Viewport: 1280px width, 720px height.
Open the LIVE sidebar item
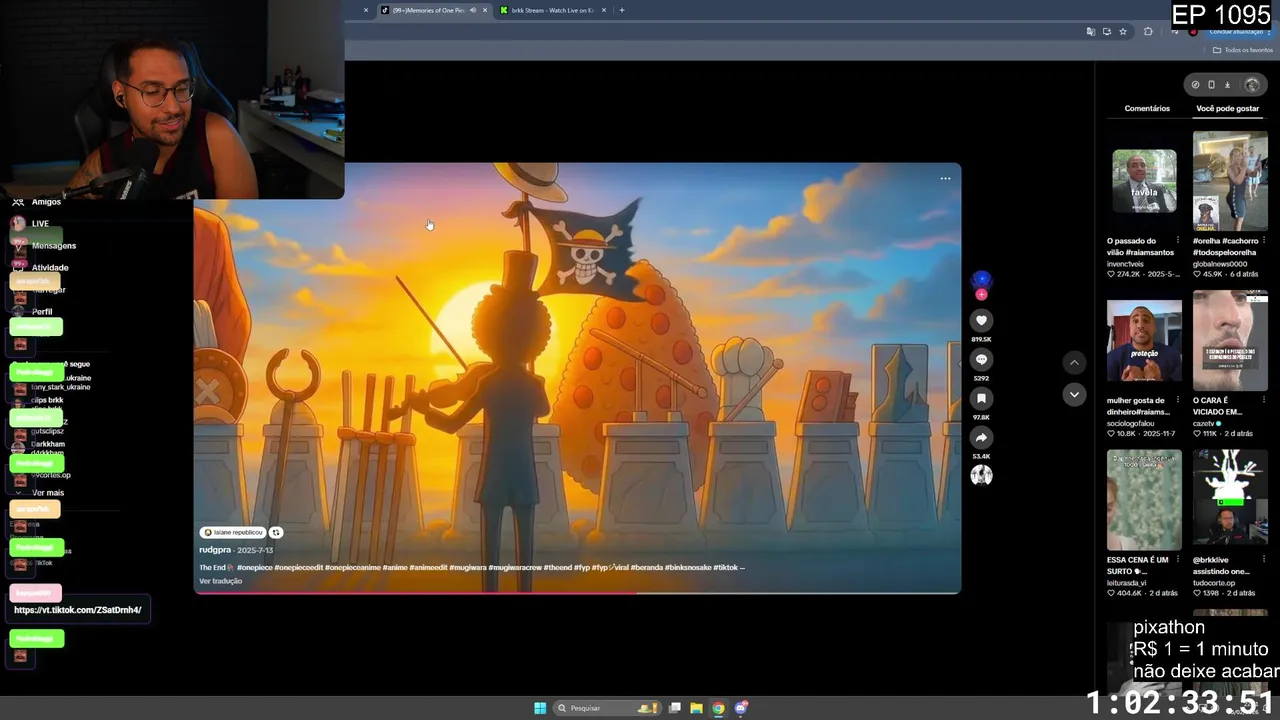[40, 224]
